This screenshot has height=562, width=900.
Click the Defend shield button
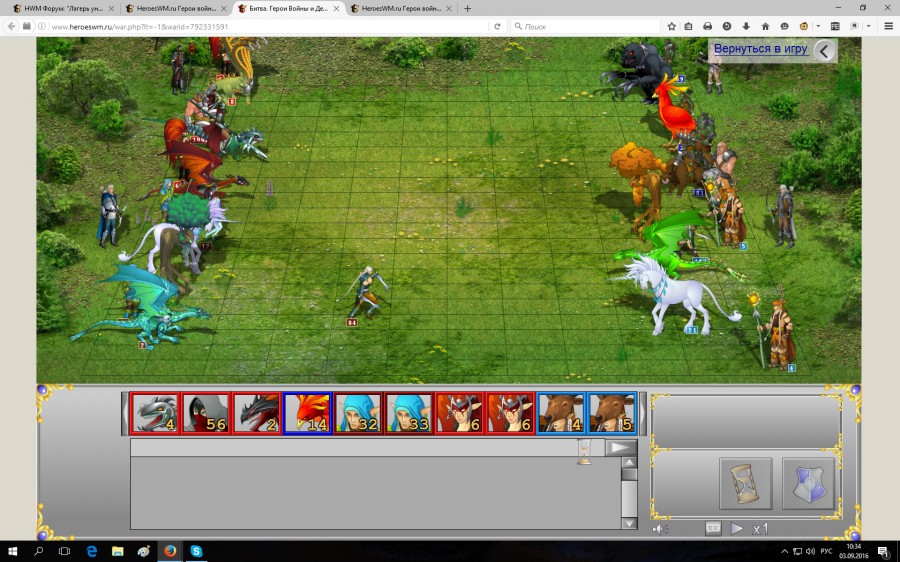[x=809, y=483]
